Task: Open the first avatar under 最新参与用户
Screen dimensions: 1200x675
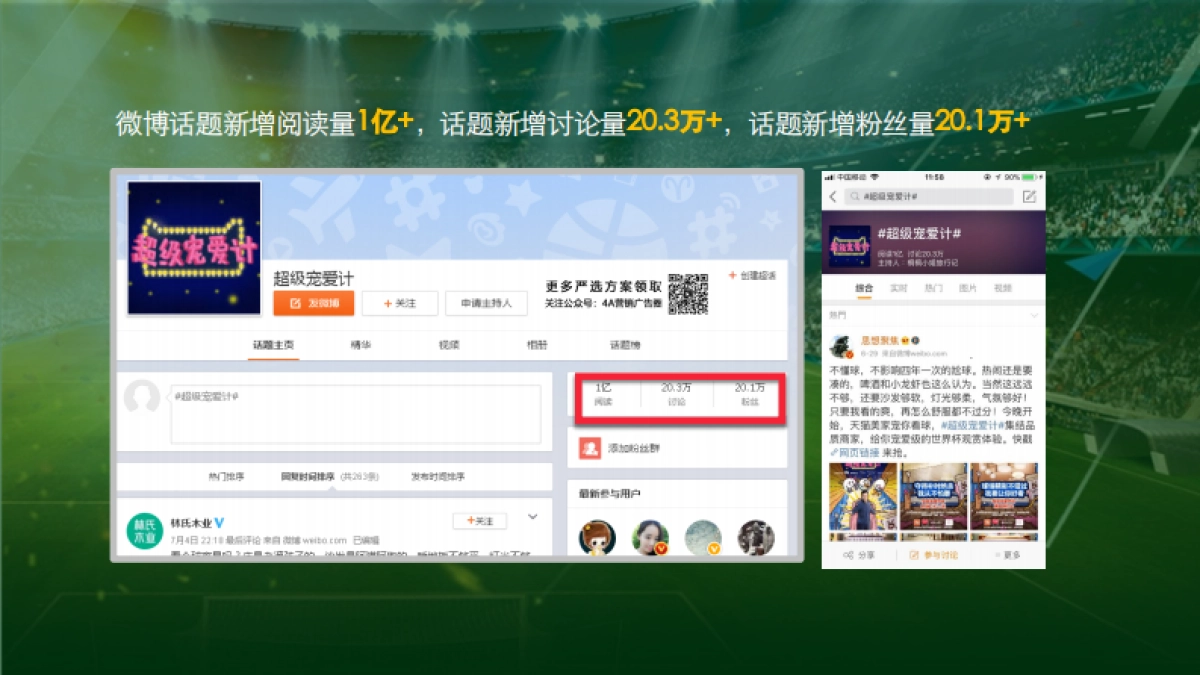Action: click(x=597, y=537)
